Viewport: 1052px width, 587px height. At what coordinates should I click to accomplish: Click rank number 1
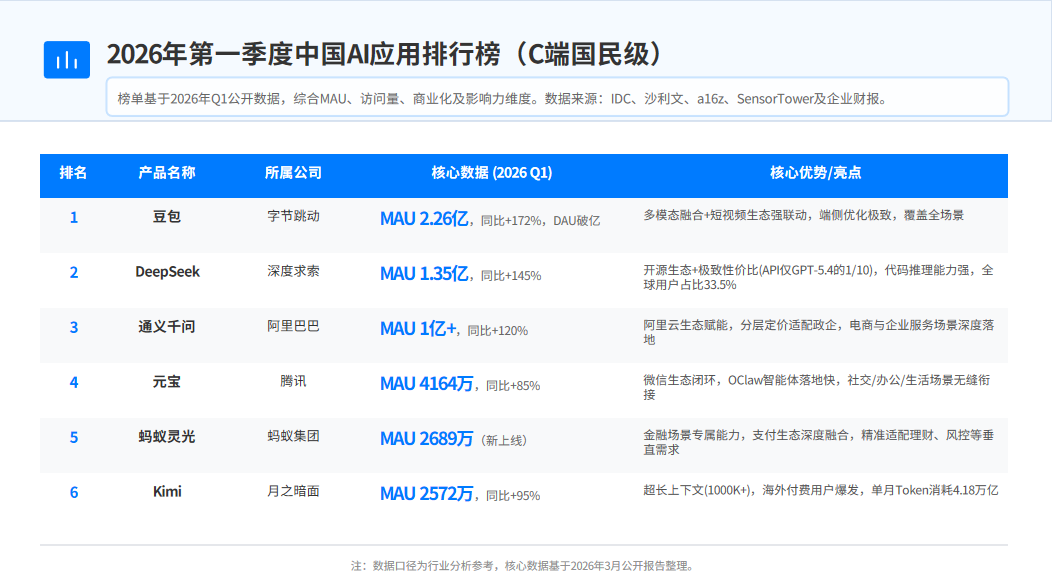pos(74,217)
